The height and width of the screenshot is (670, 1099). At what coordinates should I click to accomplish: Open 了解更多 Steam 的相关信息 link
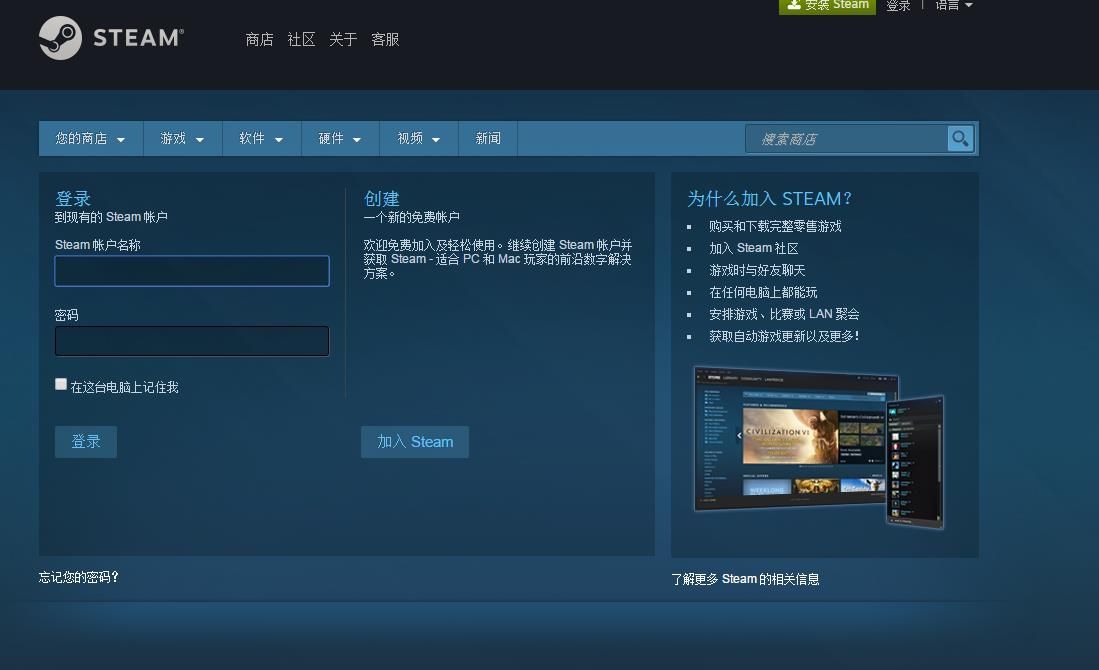pos(745,579)
